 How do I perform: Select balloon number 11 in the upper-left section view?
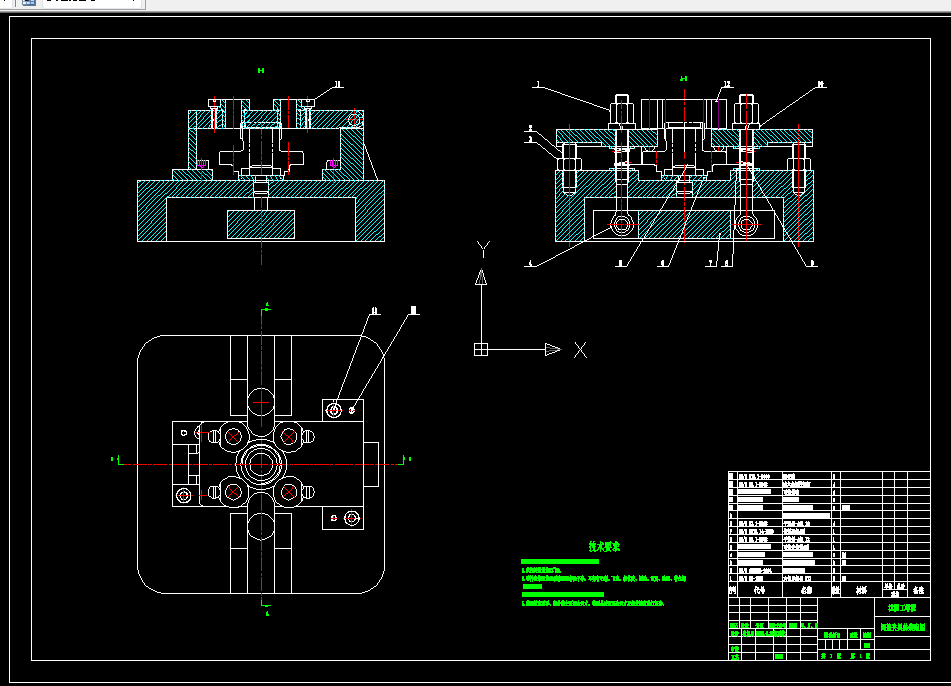click(338, 85)
